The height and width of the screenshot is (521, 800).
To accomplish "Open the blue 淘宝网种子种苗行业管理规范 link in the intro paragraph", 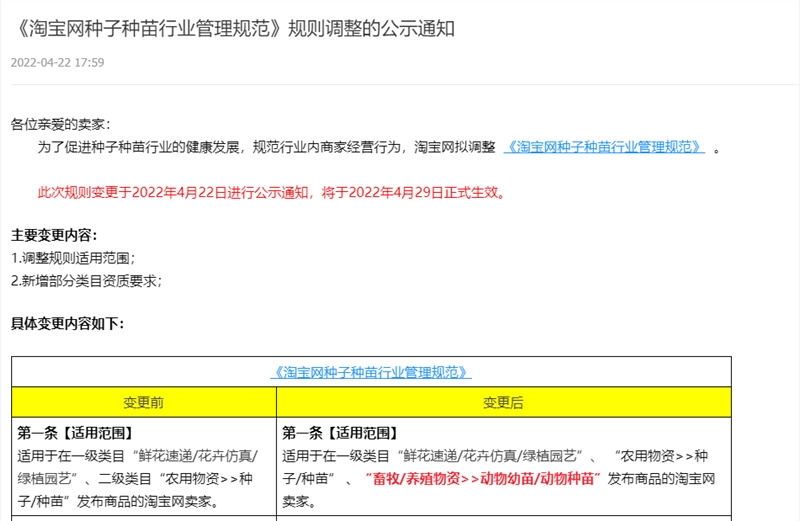I will [x=605, y=148].
